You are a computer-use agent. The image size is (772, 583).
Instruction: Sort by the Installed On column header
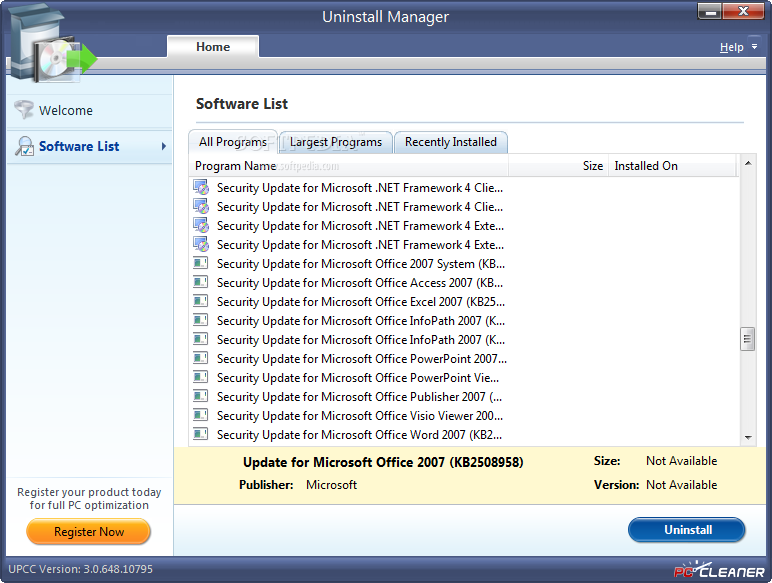[x=672, y=166]
